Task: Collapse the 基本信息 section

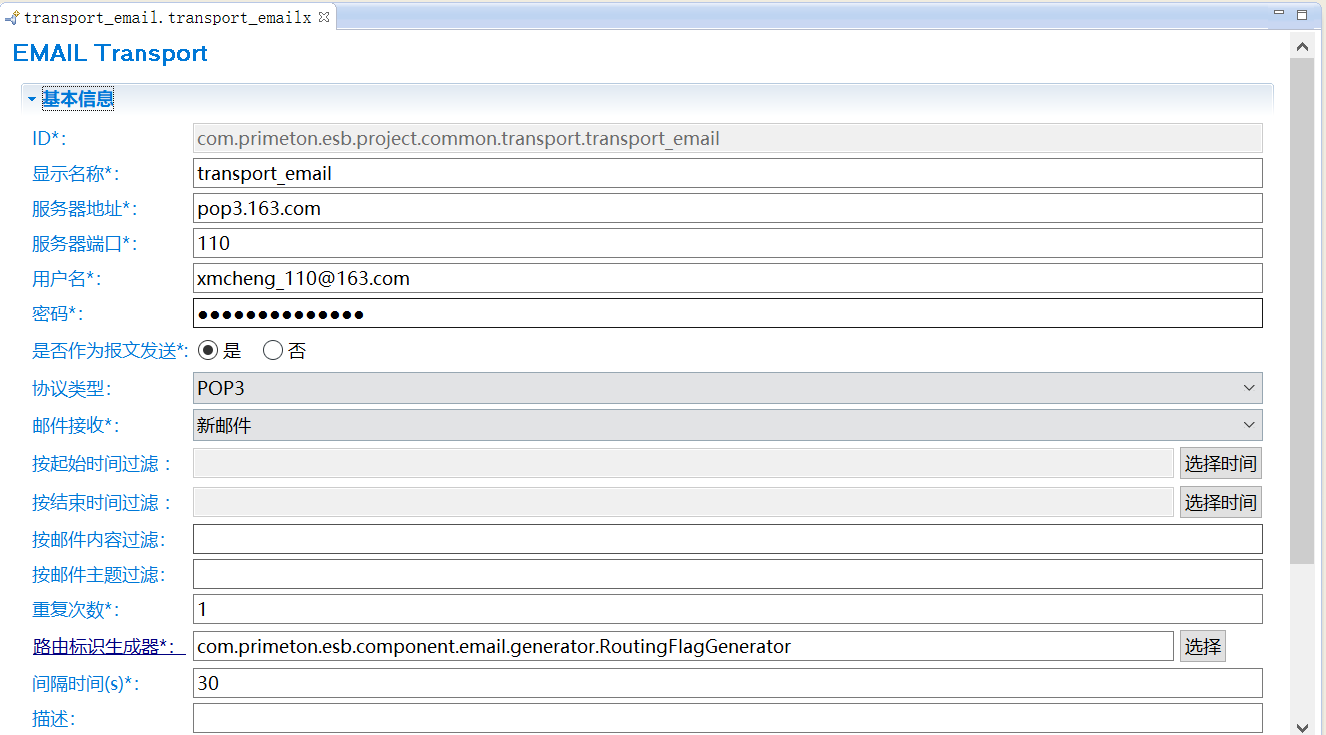Action: click(x=32, y=99)
